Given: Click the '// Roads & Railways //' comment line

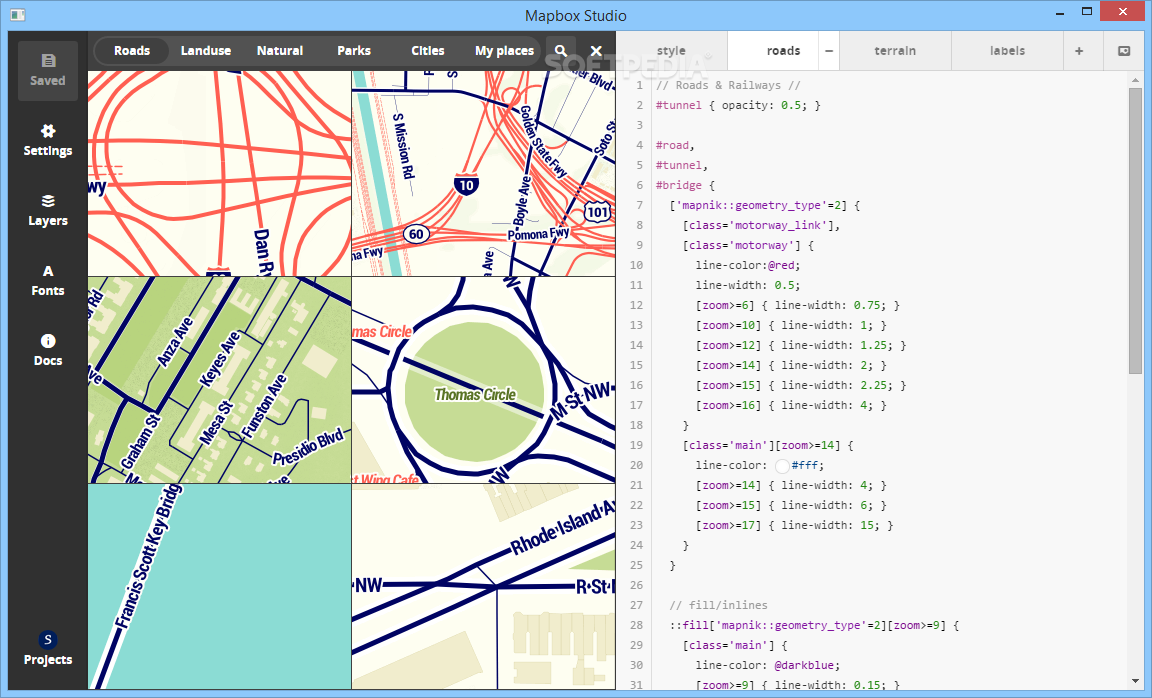Looking at the screenshot, I should point(728,85).
